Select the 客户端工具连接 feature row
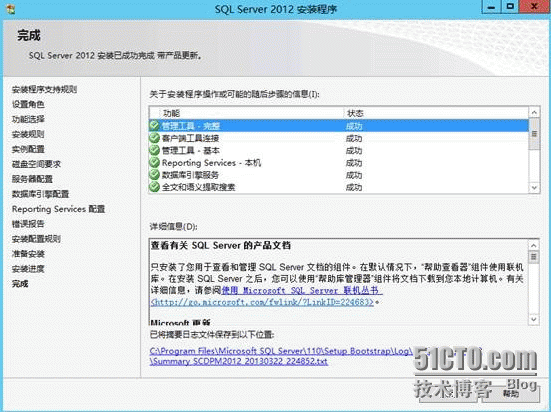 (339, 138)
